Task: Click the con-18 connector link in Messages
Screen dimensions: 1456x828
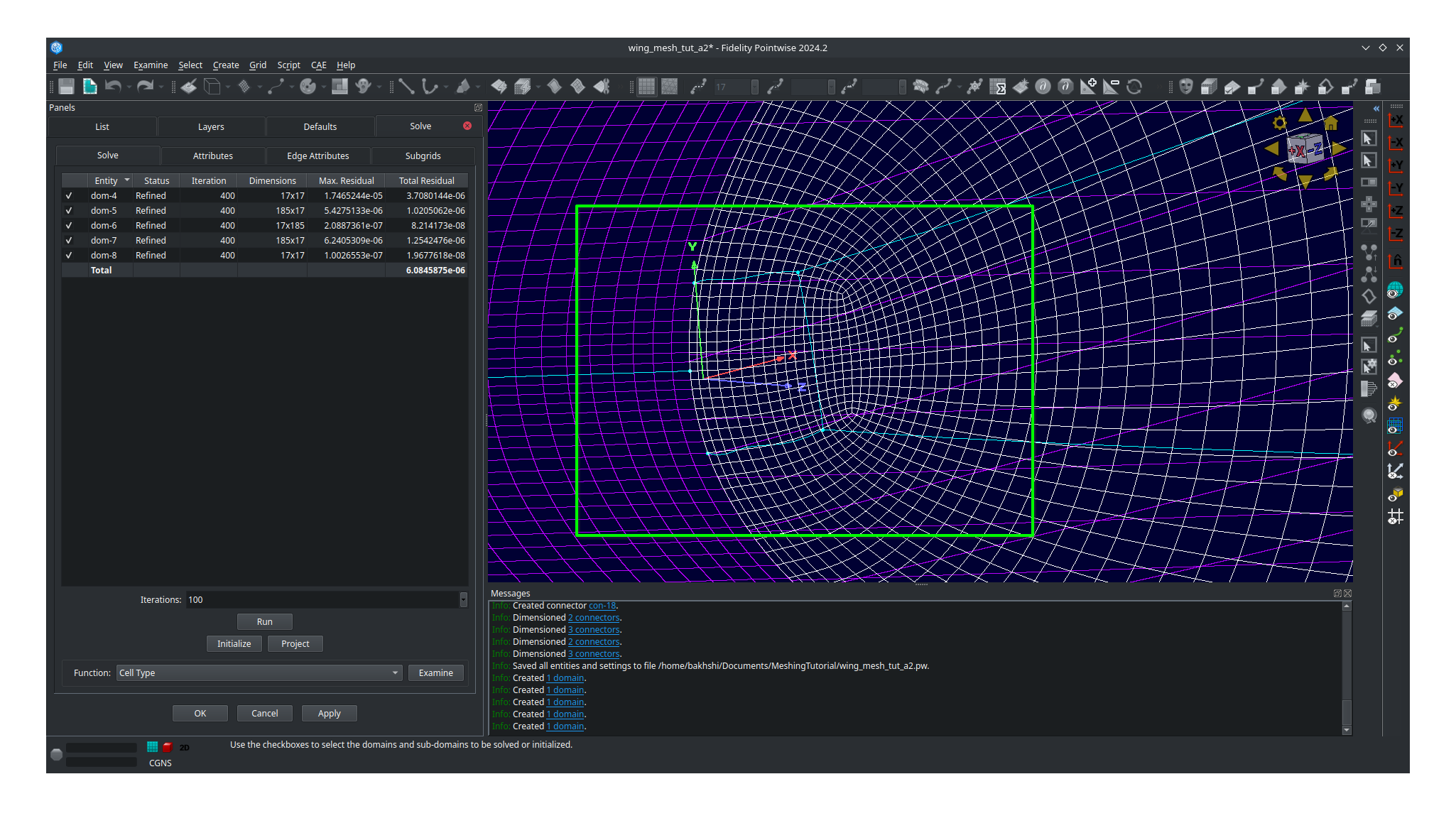Action: pos(602,606)
